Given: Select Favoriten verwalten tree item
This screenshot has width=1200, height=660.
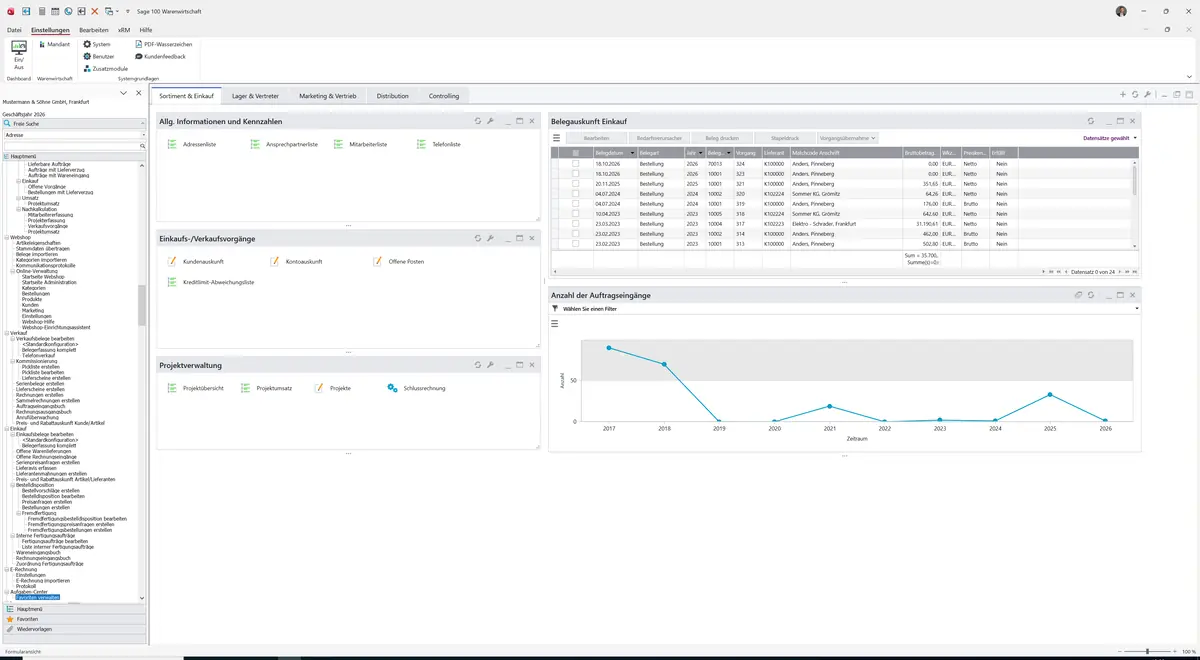Looking at the screenshot, I should (x=38, y=597).
